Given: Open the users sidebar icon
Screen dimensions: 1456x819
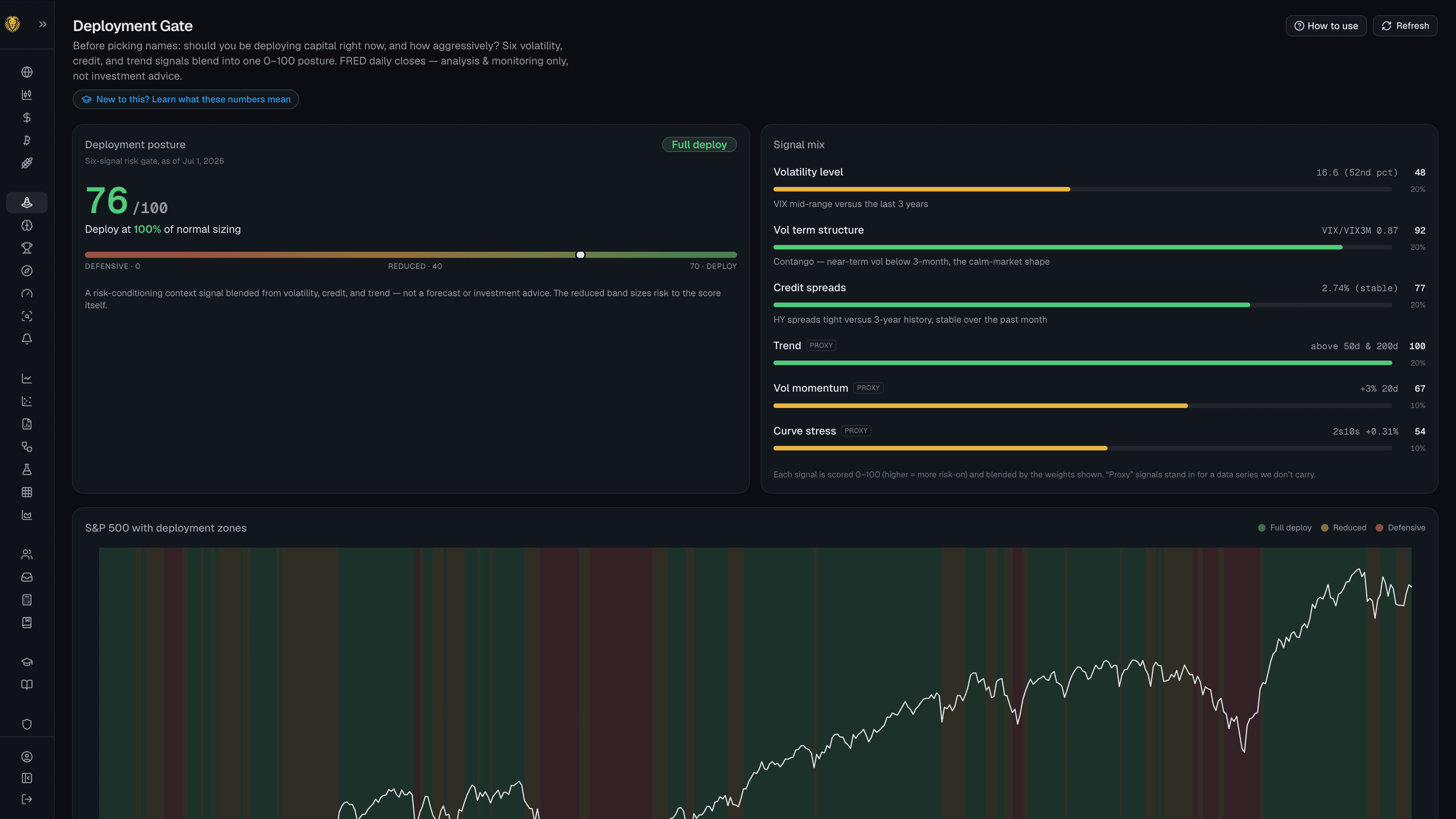Looking at the screenshot, I should [x=27, y=554].
